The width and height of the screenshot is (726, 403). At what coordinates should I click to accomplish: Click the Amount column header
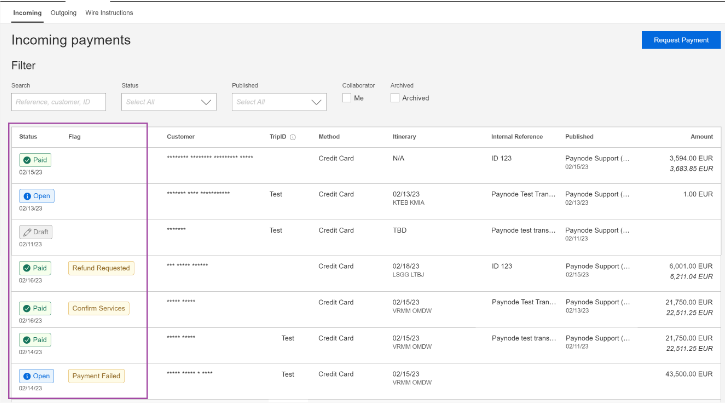[x=702, y=137]
